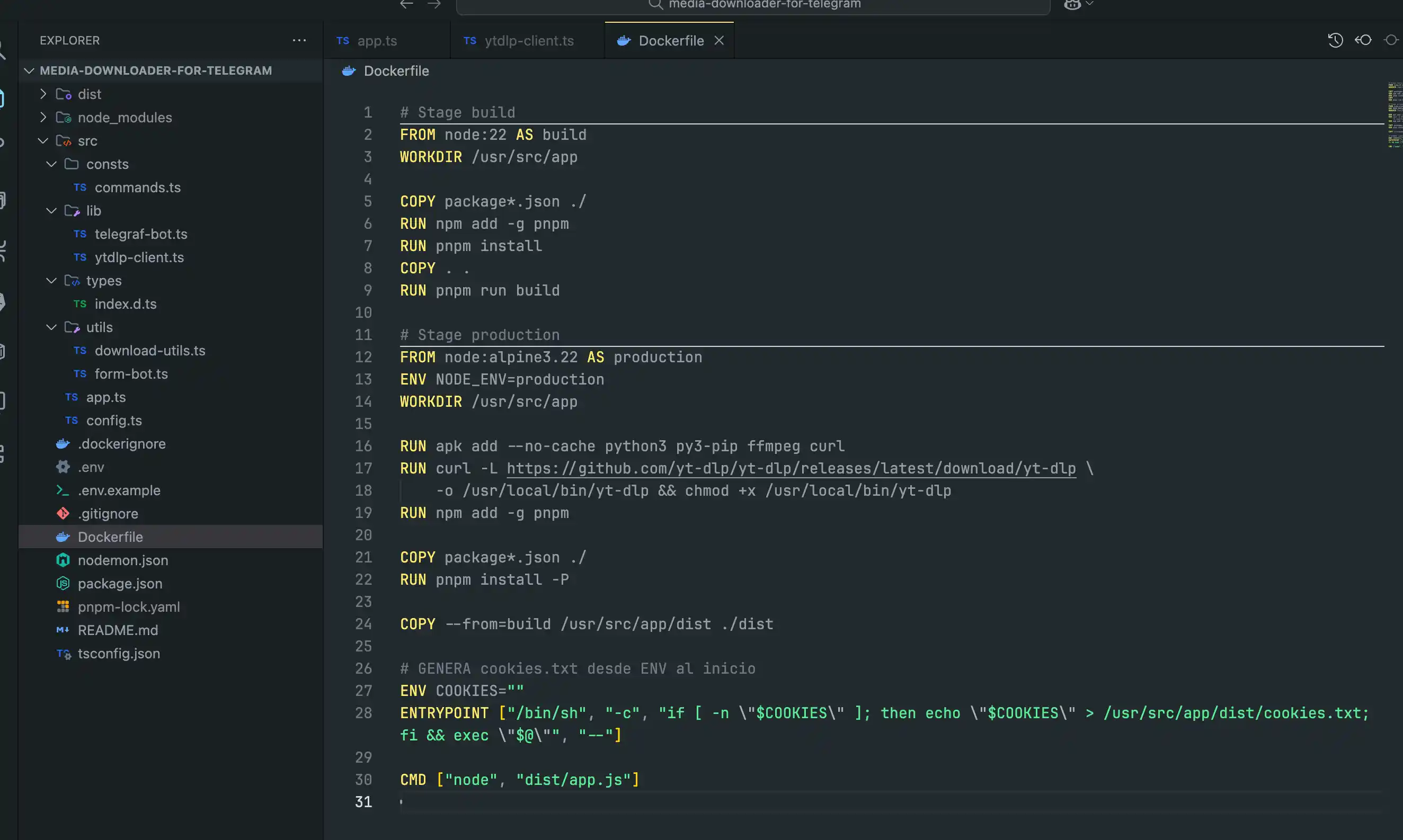The height and width of the screenshot is (840, 1403).
Task: Click the 'RUN pnpm run build' line
Action: [x=479, y=290]
